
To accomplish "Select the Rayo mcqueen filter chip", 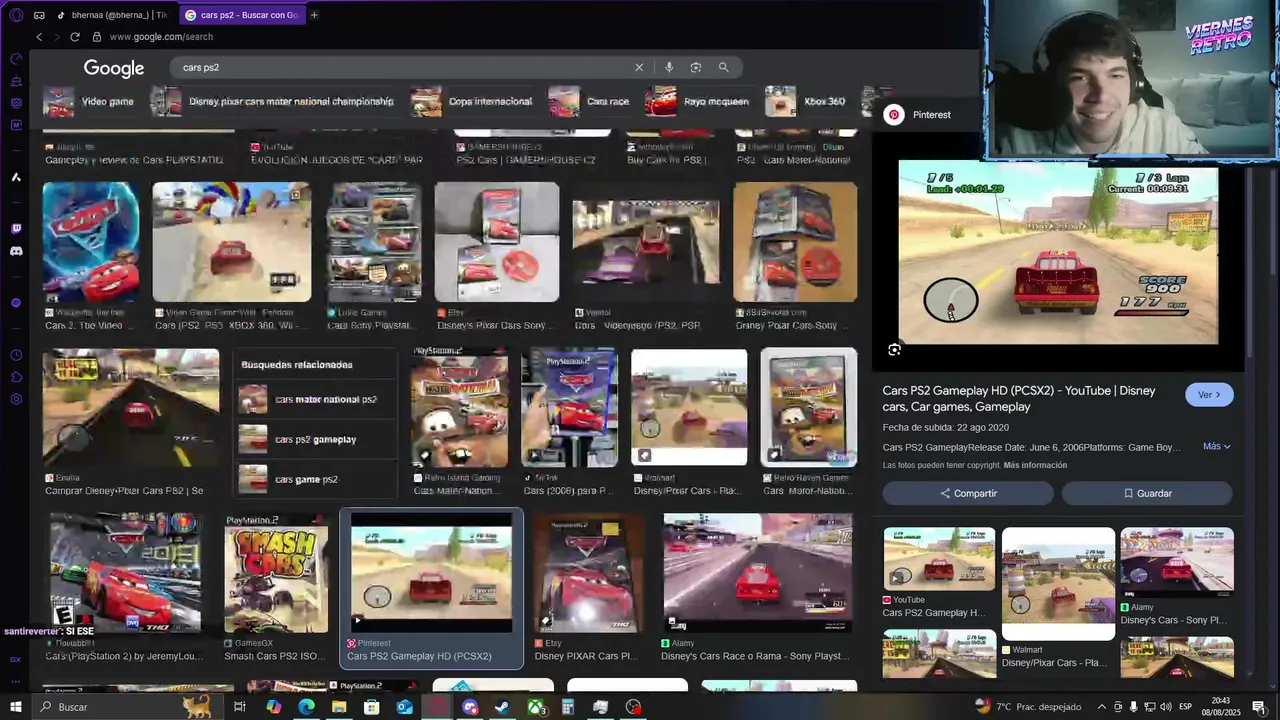I will coord(697,101).
